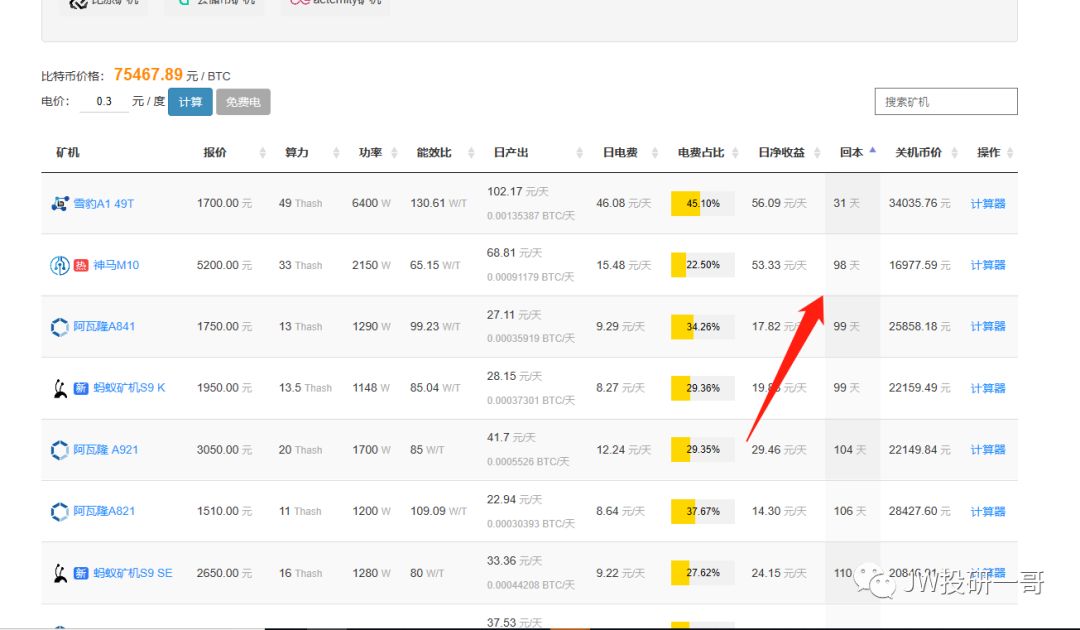Image resolution: width=1080 pixels, height=630 pixels.
Task: Focus the 电价 input showing 0.3
Action: point(104,101)
